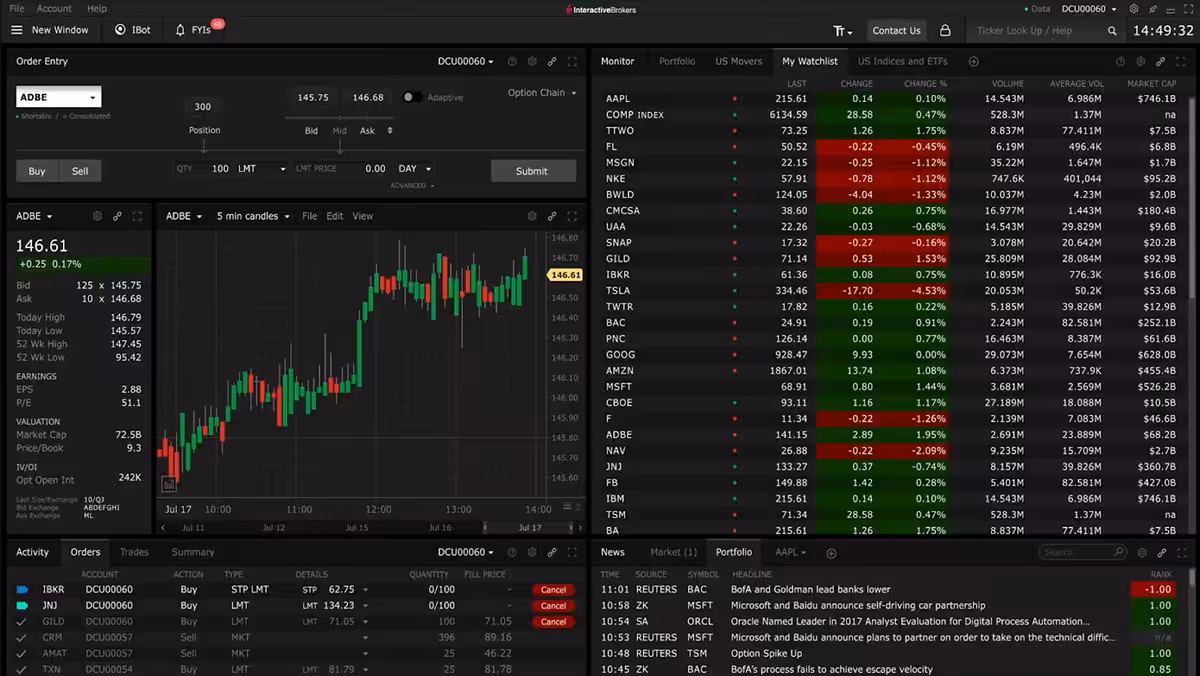Set limit price to Bid
This screenshot has height=676, width=1200.
click(311, 131)
